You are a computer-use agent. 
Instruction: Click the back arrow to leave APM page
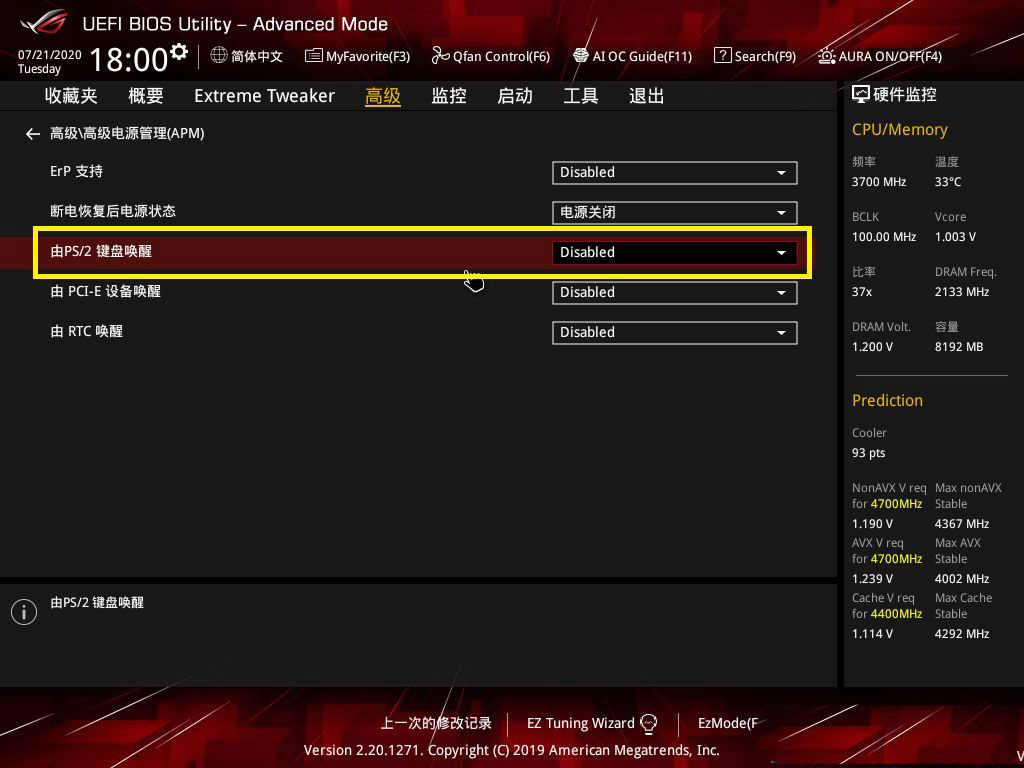pos(32,133)
